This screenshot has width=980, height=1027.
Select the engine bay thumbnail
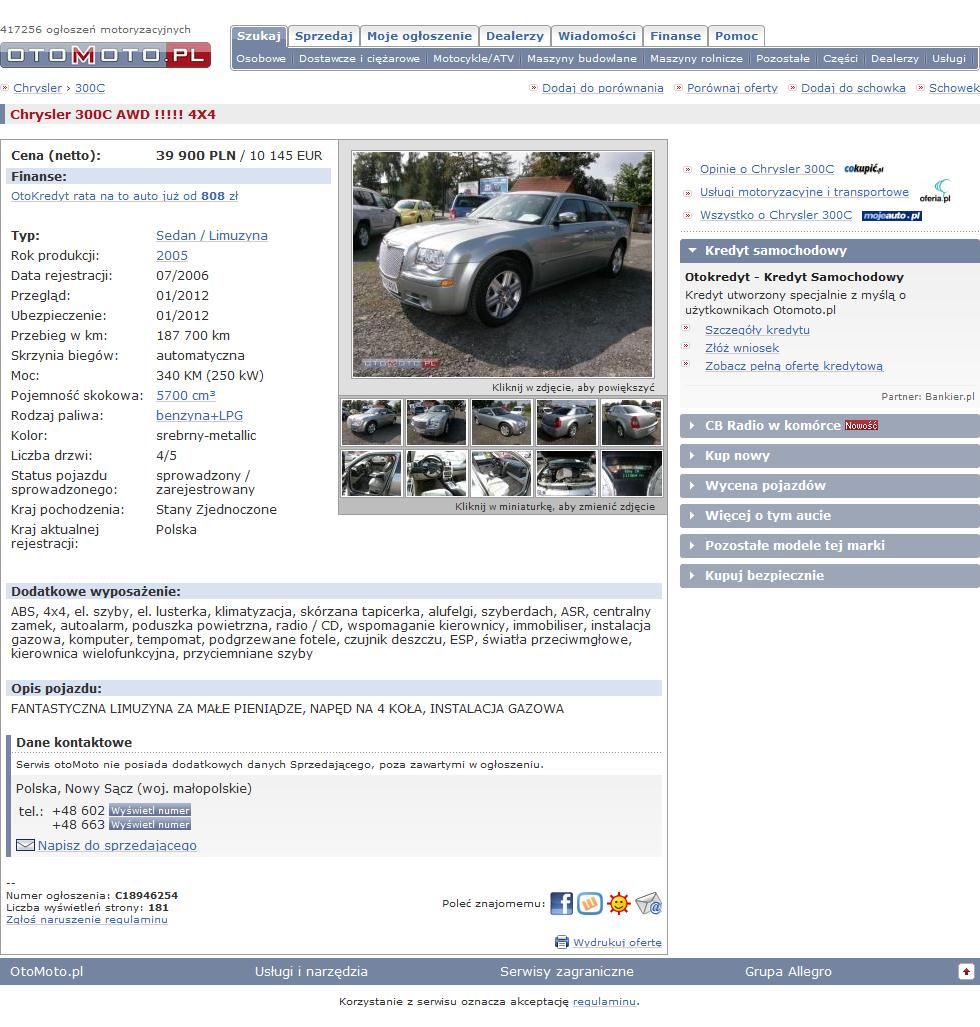coord(567,474)
